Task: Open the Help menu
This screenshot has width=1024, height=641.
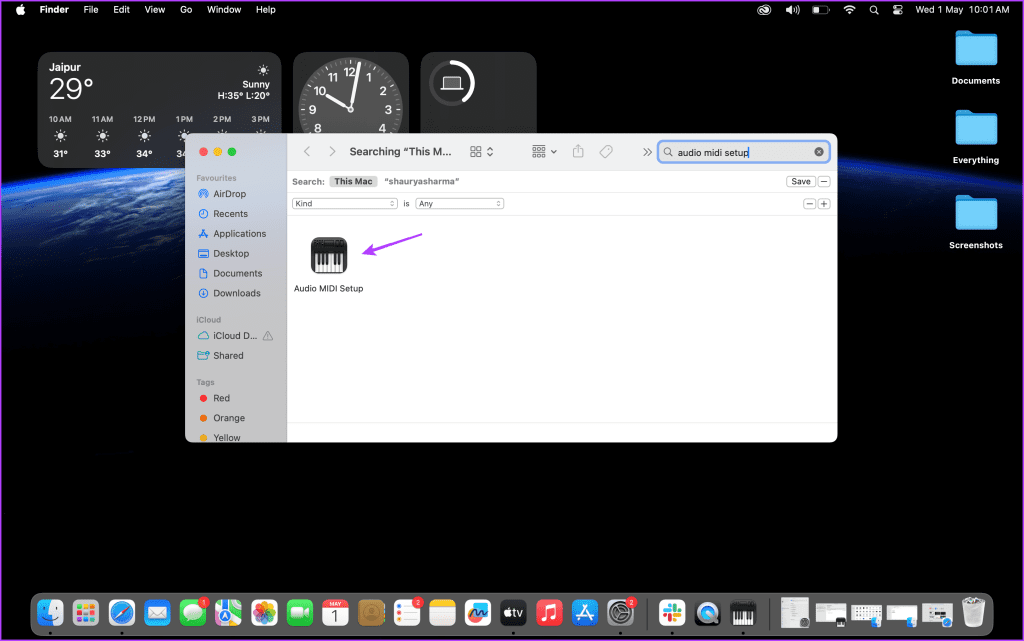Action: click(266, 10)
